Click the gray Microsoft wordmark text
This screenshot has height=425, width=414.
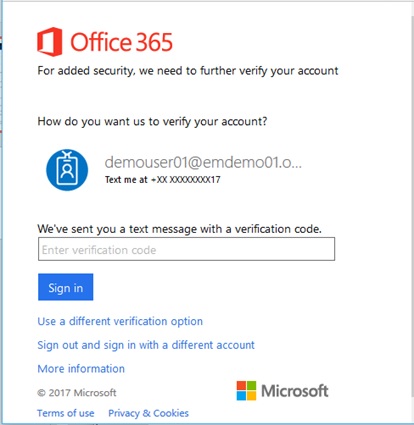coord(295,391)
